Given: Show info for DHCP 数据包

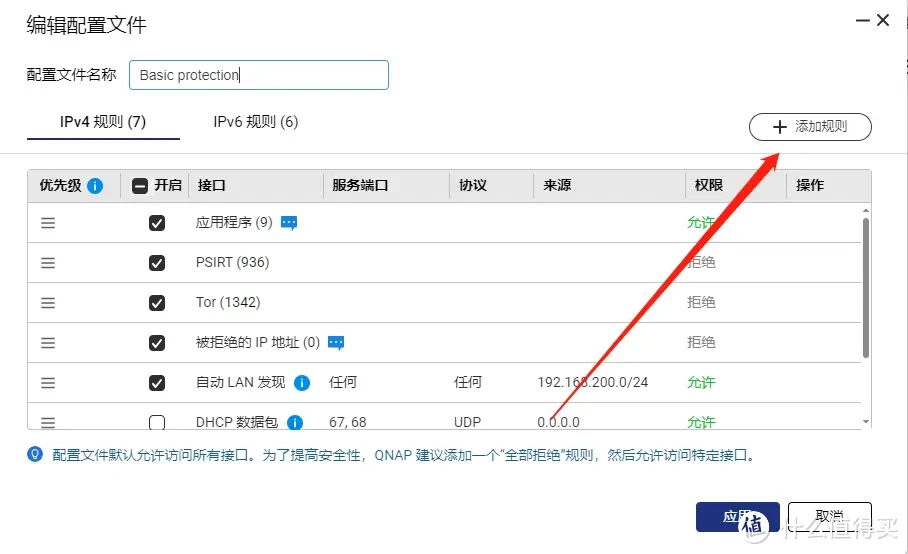Looking at the screenshot, I should [x=295, y=423].
